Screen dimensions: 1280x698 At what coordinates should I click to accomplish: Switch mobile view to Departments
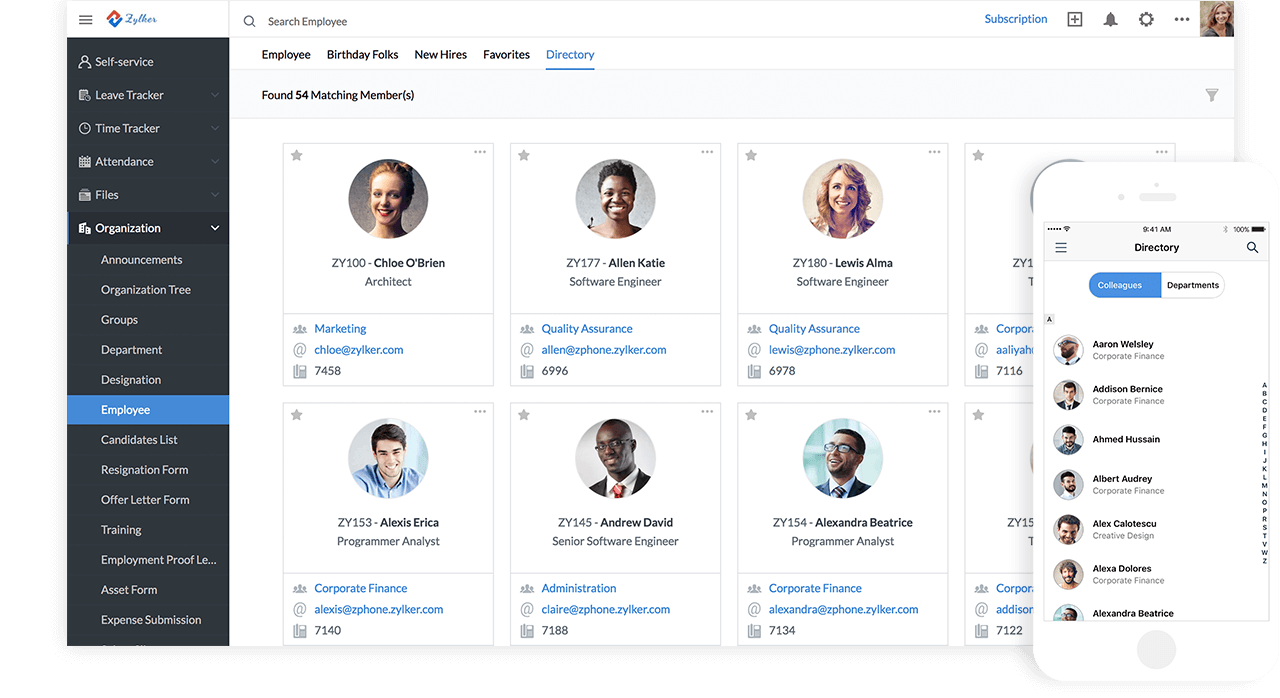pos(1192,285)
